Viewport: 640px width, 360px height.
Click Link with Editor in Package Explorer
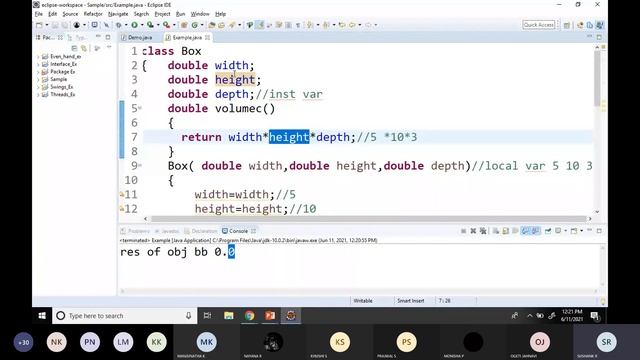coord(84,48)
